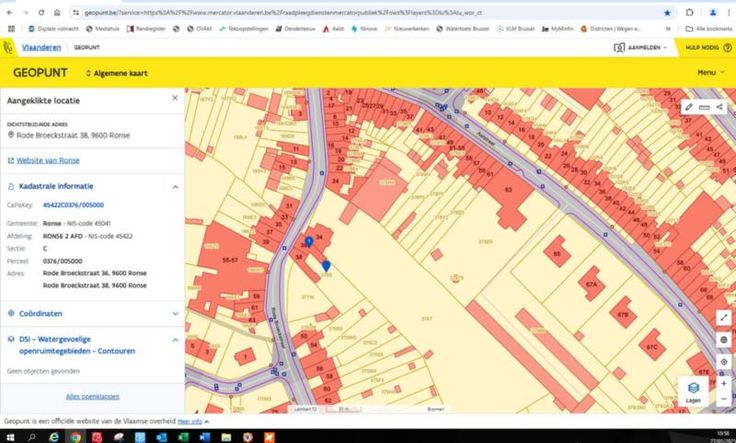The height and width of the screenshot is (443, 736).
Task: Open the Lagen layers panel
Action: [x=693, y=391]
